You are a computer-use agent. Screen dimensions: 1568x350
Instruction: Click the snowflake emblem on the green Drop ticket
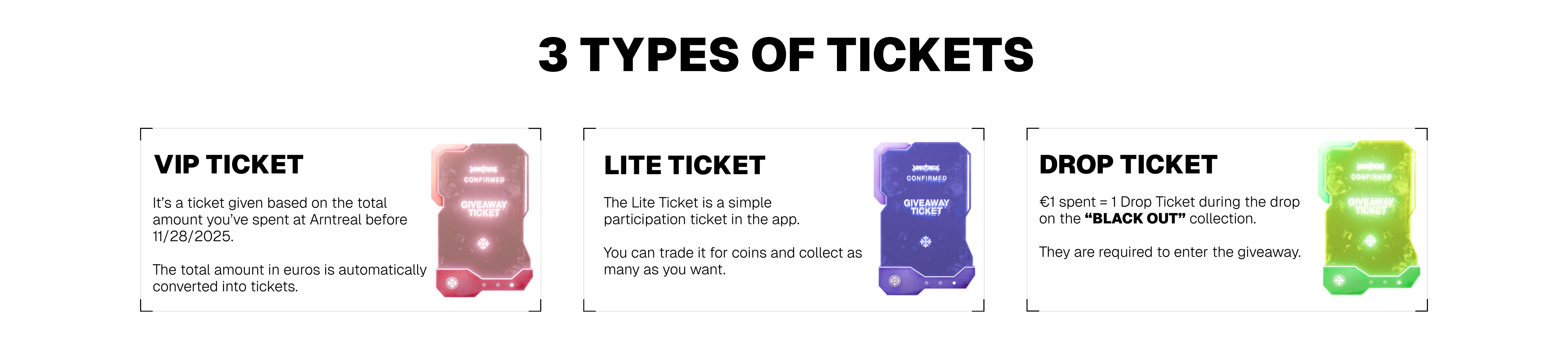click(1370, 241)
